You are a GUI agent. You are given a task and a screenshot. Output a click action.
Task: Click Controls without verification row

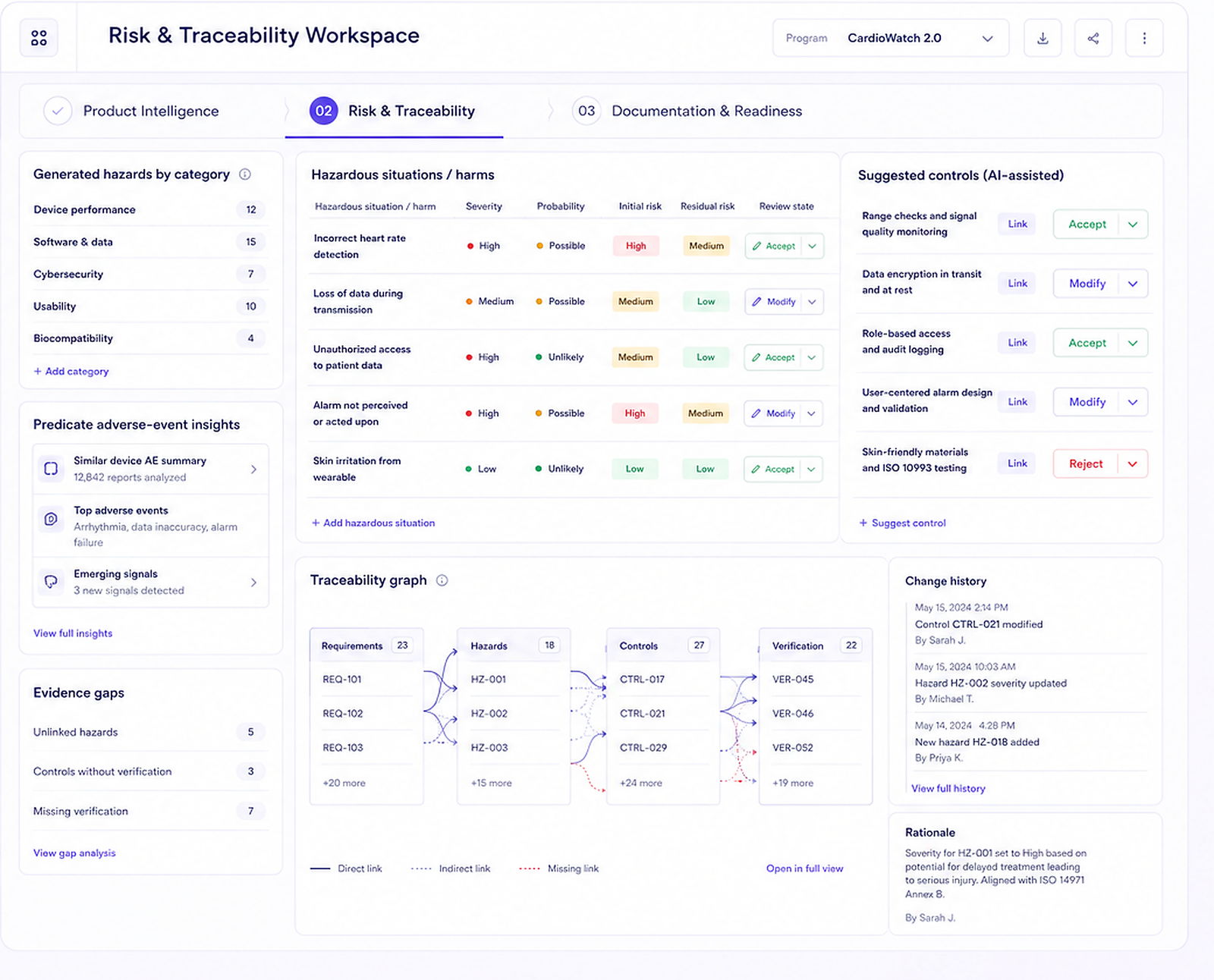pyautogui.click(x=150, y=771)
